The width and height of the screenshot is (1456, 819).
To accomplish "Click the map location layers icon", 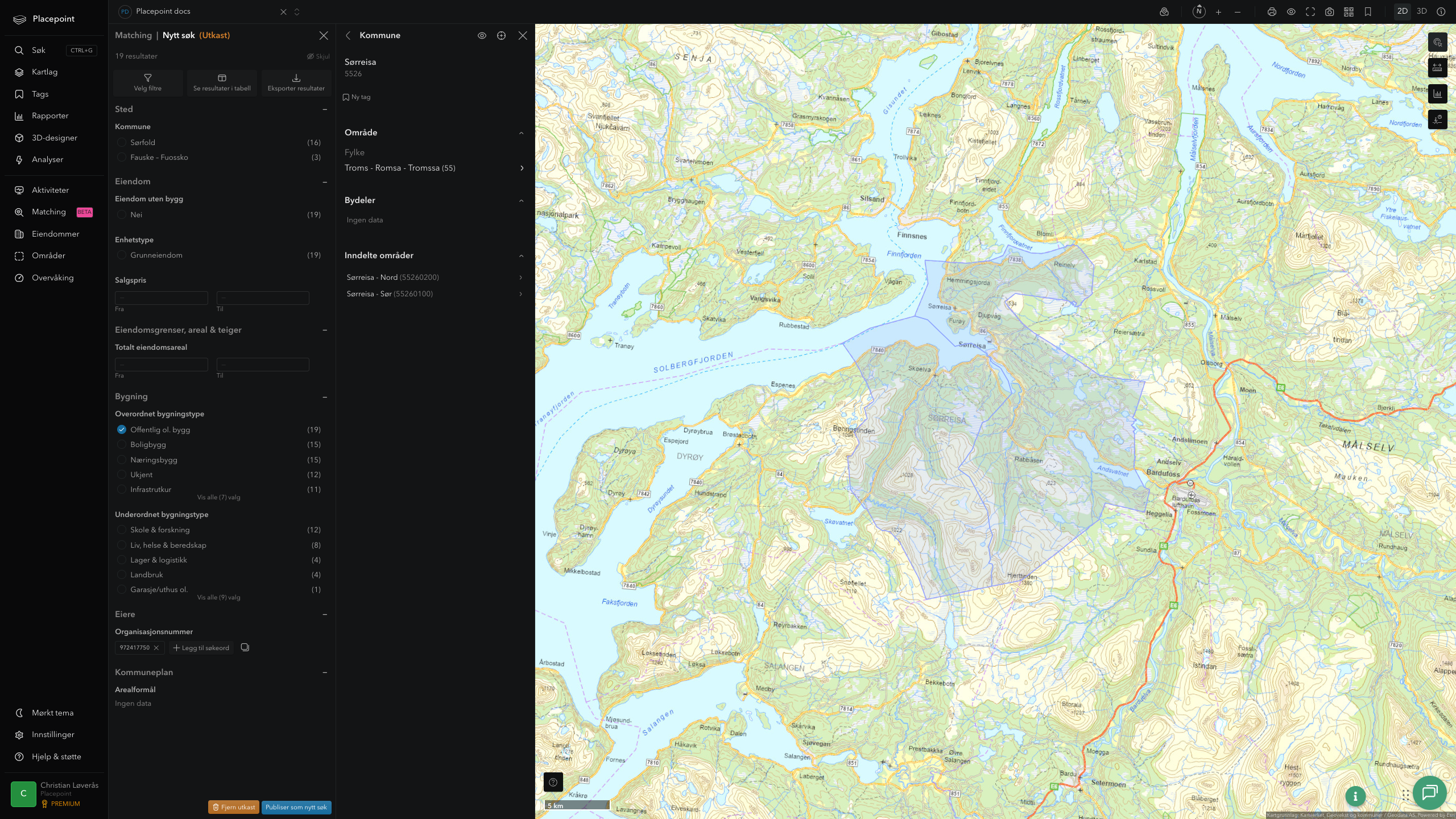I will pyautogui.click(x=1164, y=11).
